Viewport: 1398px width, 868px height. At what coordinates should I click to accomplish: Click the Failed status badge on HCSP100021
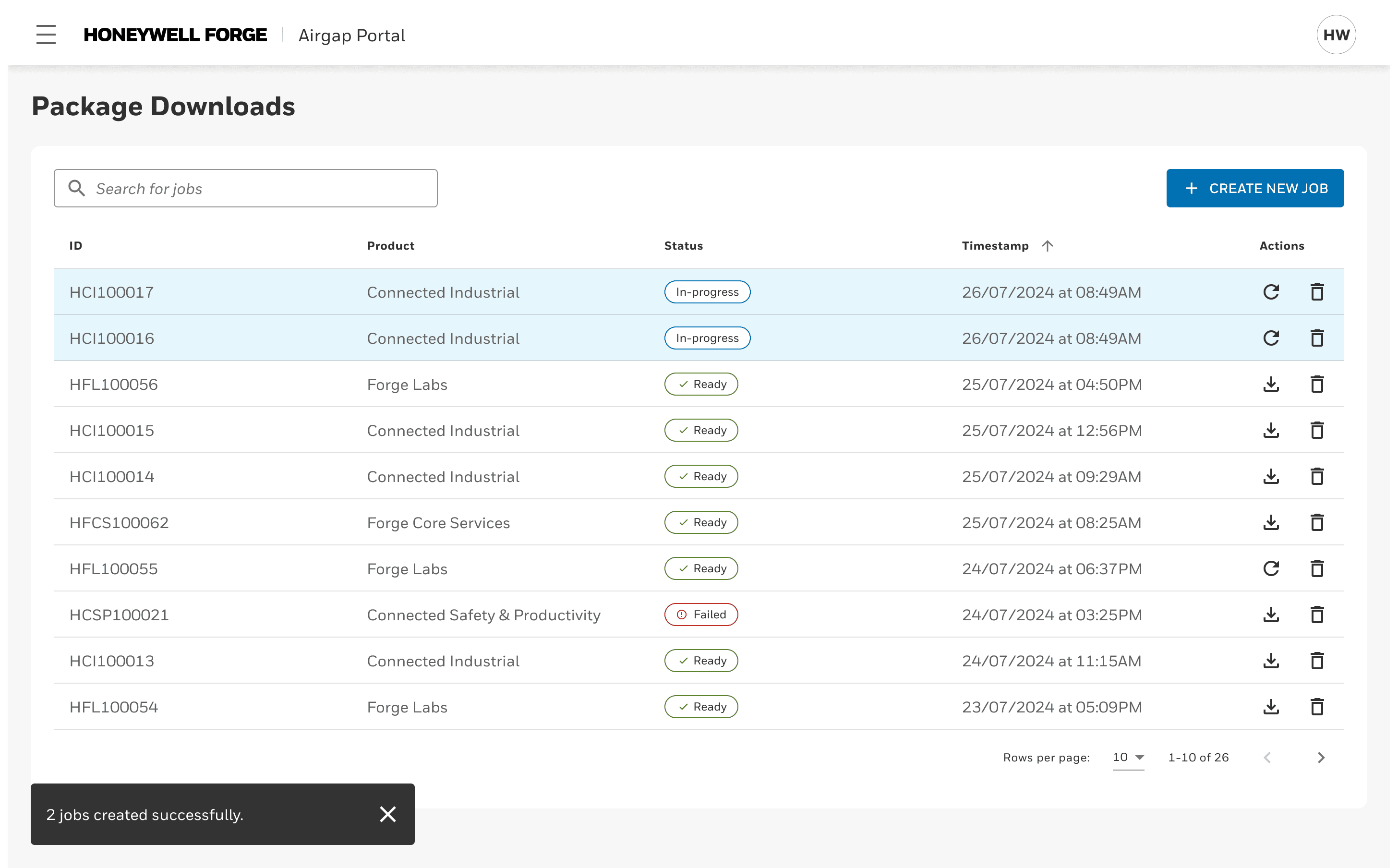click(x=700, y=614)
